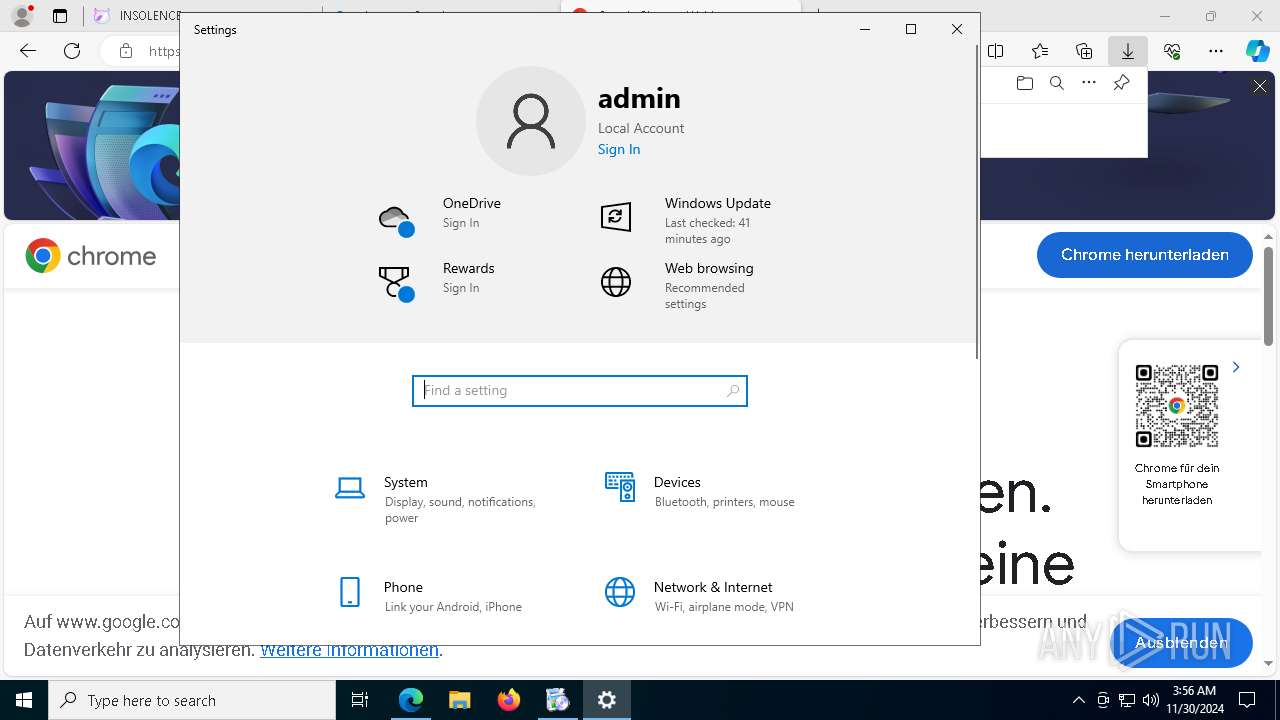Pin the downloads flyout
Image resolution: width=1280 pixels, height=720 pixels.
click(x=1121, y=83)
